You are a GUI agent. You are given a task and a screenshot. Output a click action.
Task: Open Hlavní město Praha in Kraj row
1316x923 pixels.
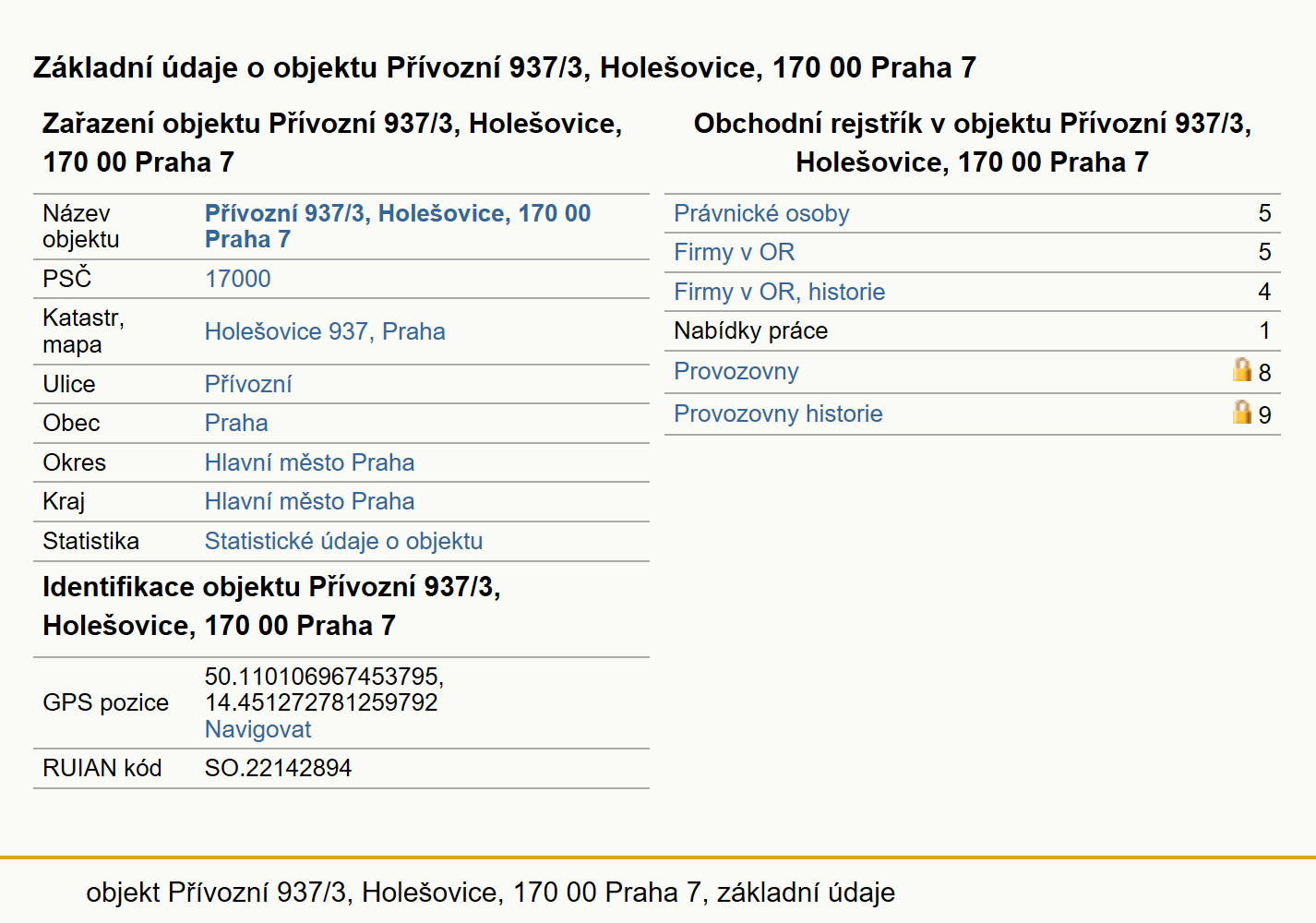pos(310,501)
